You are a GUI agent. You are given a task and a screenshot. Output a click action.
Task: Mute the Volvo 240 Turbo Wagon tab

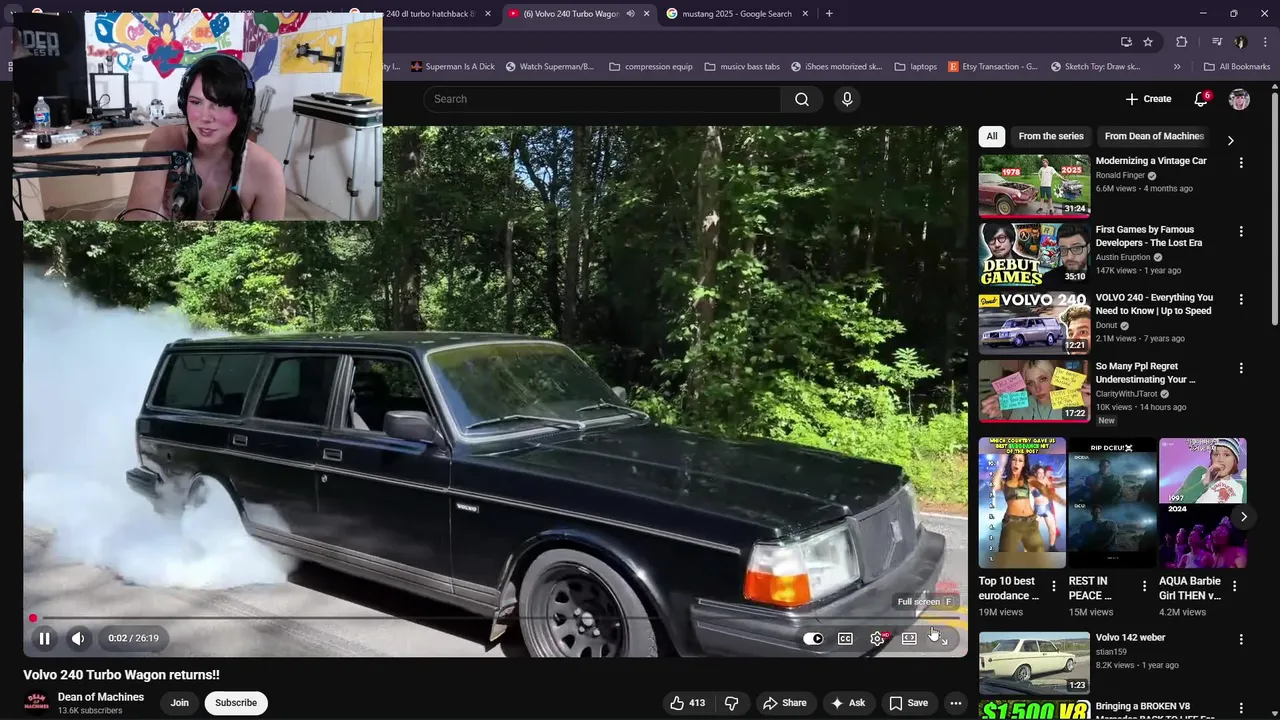coord(630,14)
